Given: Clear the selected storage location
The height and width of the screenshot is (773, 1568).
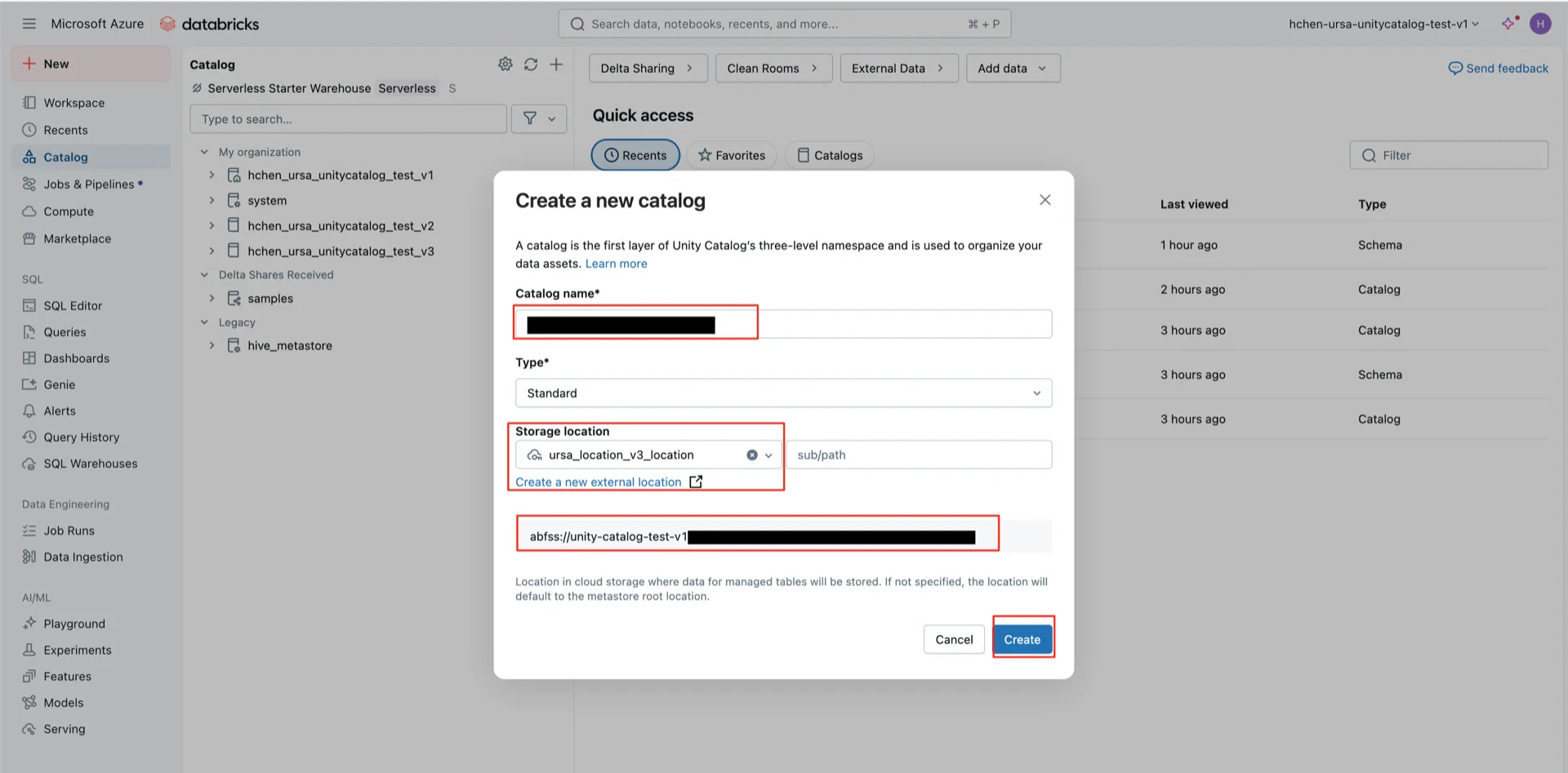Looking at the screenshot, I should point(751,455).
